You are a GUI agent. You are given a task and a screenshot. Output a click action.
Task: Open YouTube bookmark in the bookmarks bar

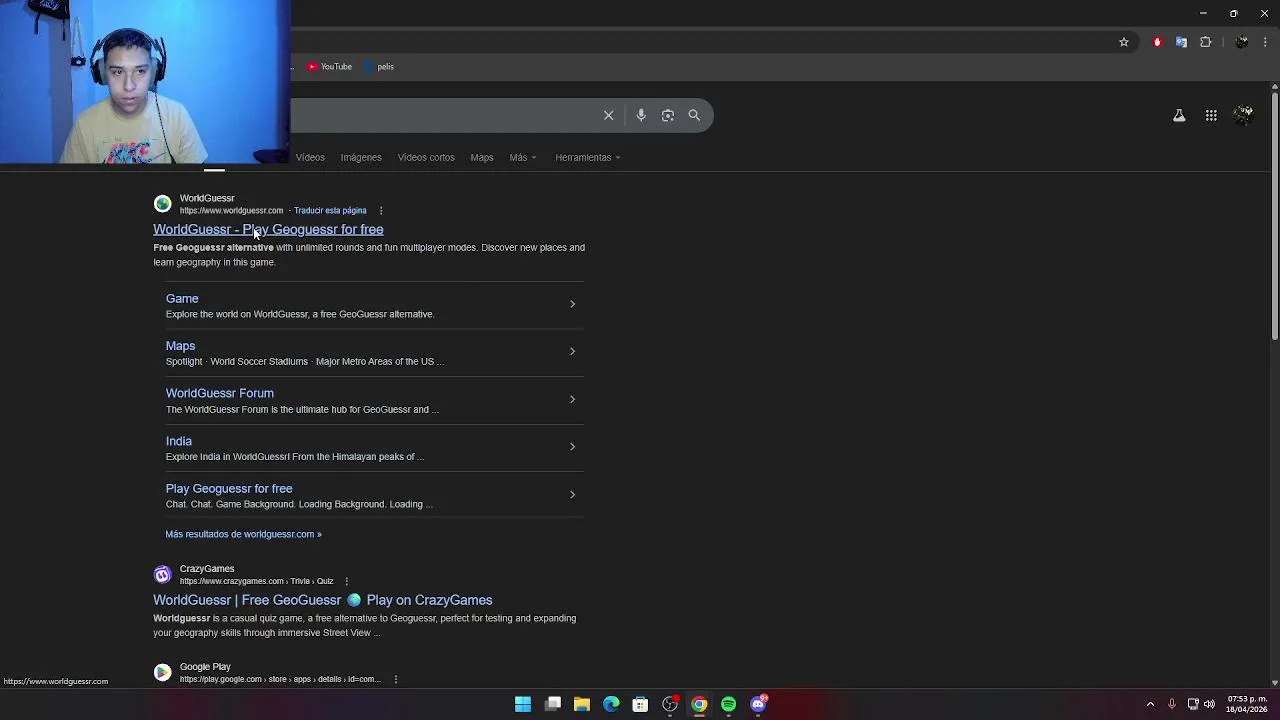[x=330, y=67]
